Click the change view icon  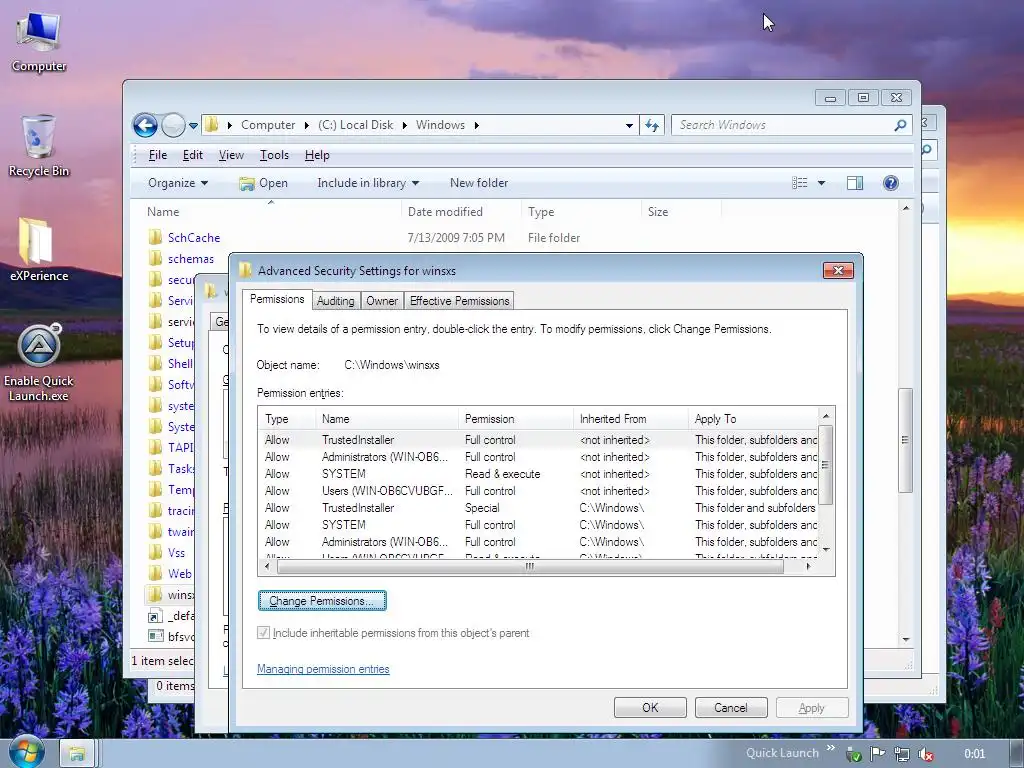(800, 183)
